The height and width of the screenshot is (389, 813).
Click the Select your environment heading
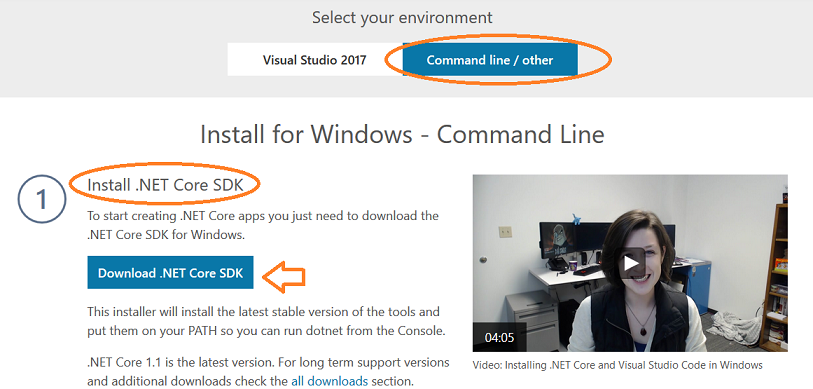point(402,18)
